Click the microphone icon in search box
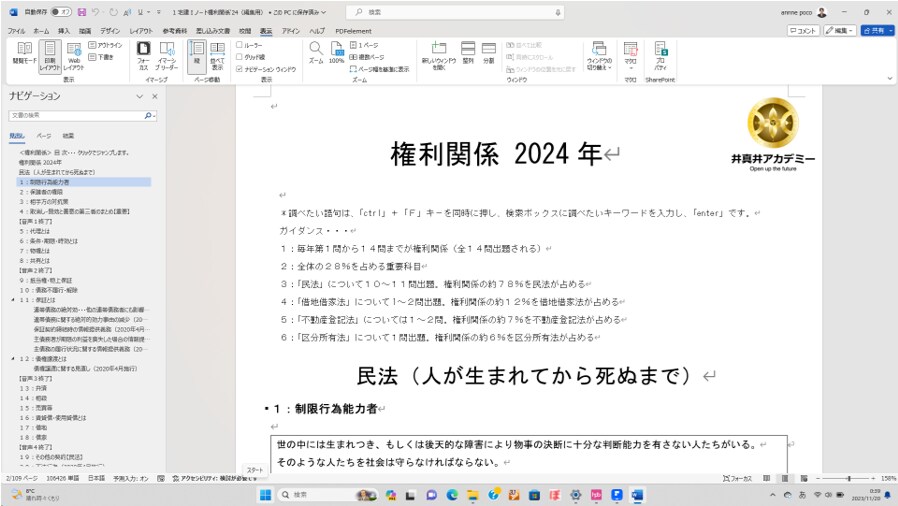 (x=558, y=12)
